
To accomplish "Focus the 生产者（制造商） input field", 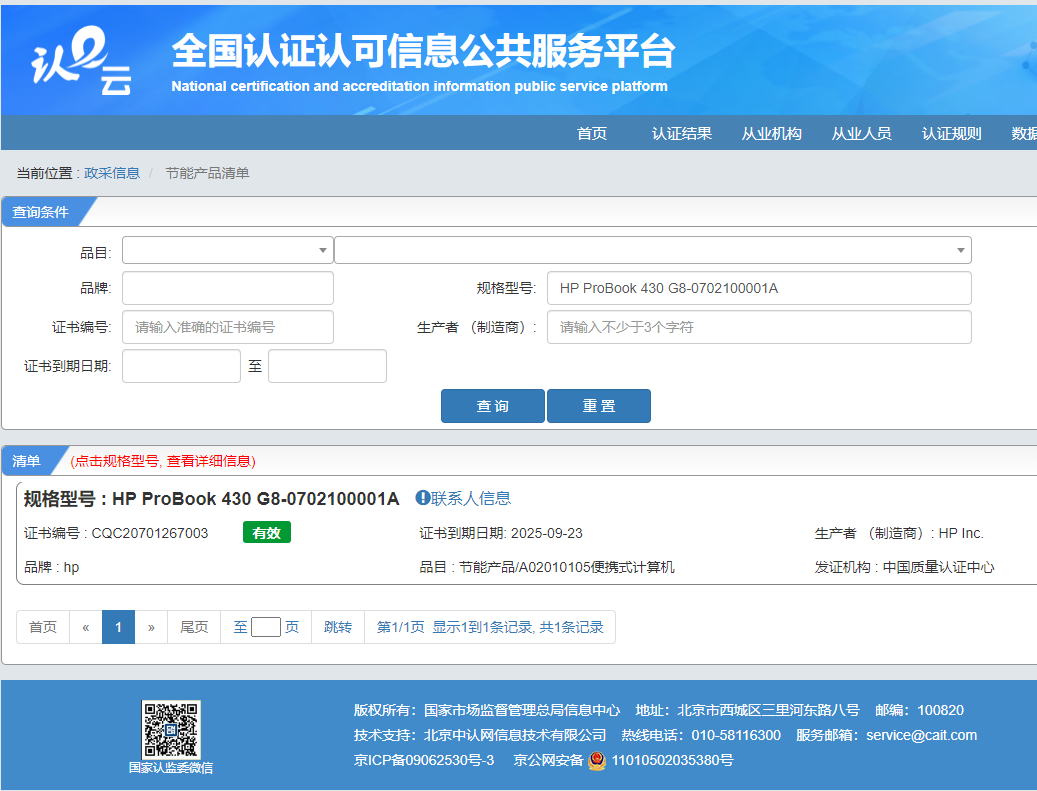I will pyautogui.click(x=759, y=327).
